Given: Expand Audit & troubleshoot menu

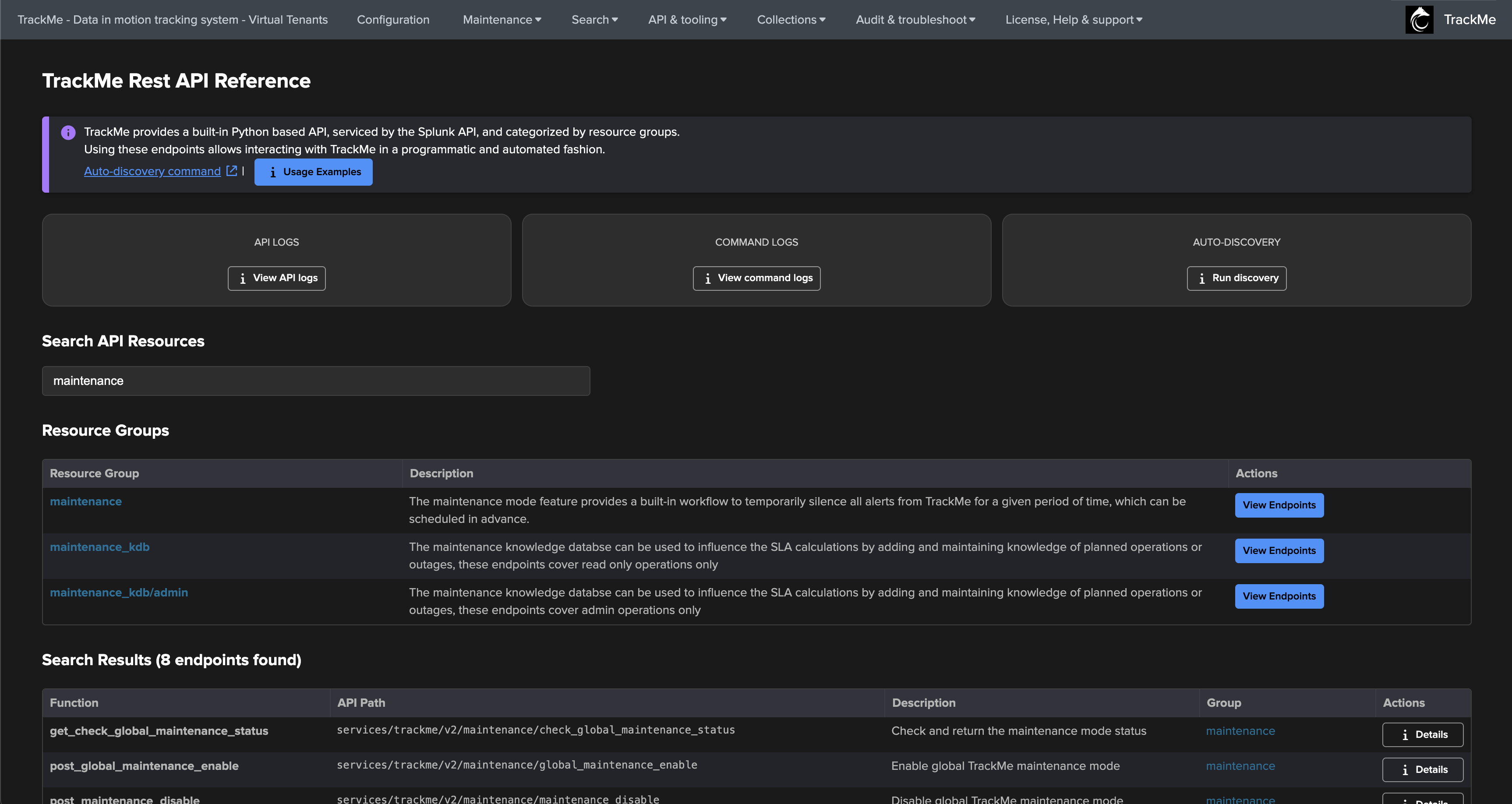Looking at the screenshot, I should 915,19.
